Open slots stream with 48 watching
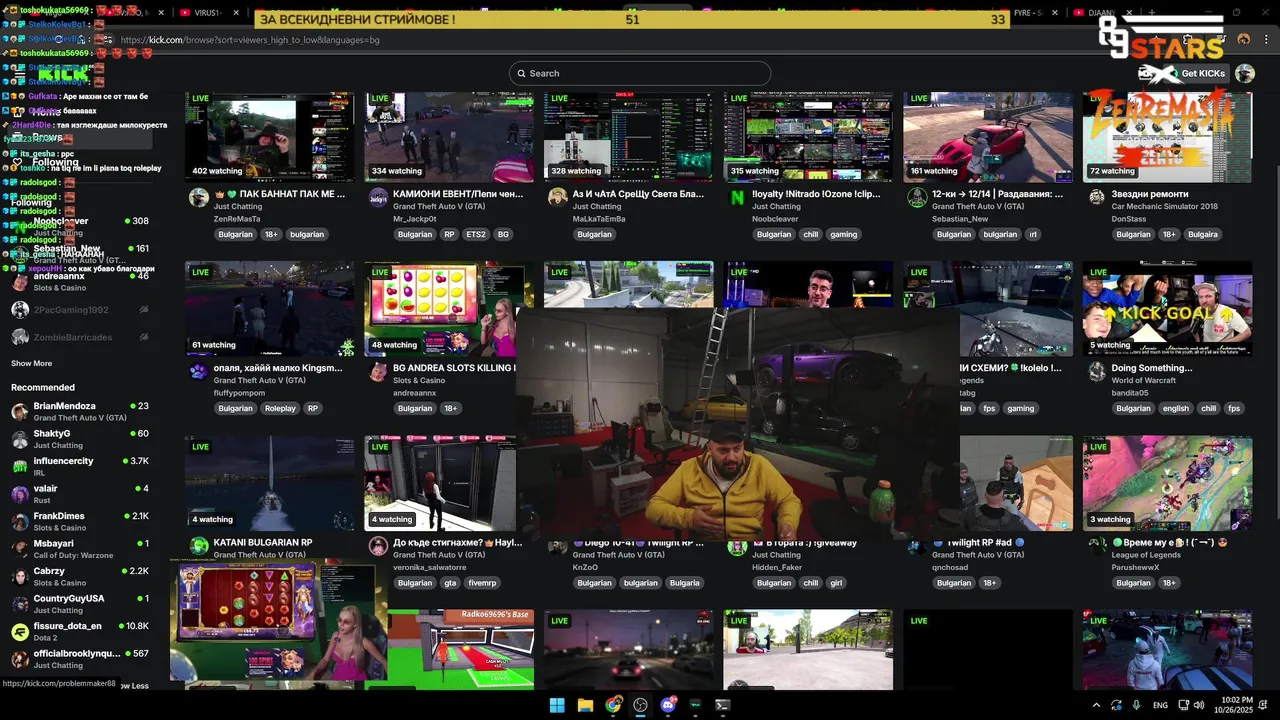Screen dimensions: 1280x720 click(440, 309)
